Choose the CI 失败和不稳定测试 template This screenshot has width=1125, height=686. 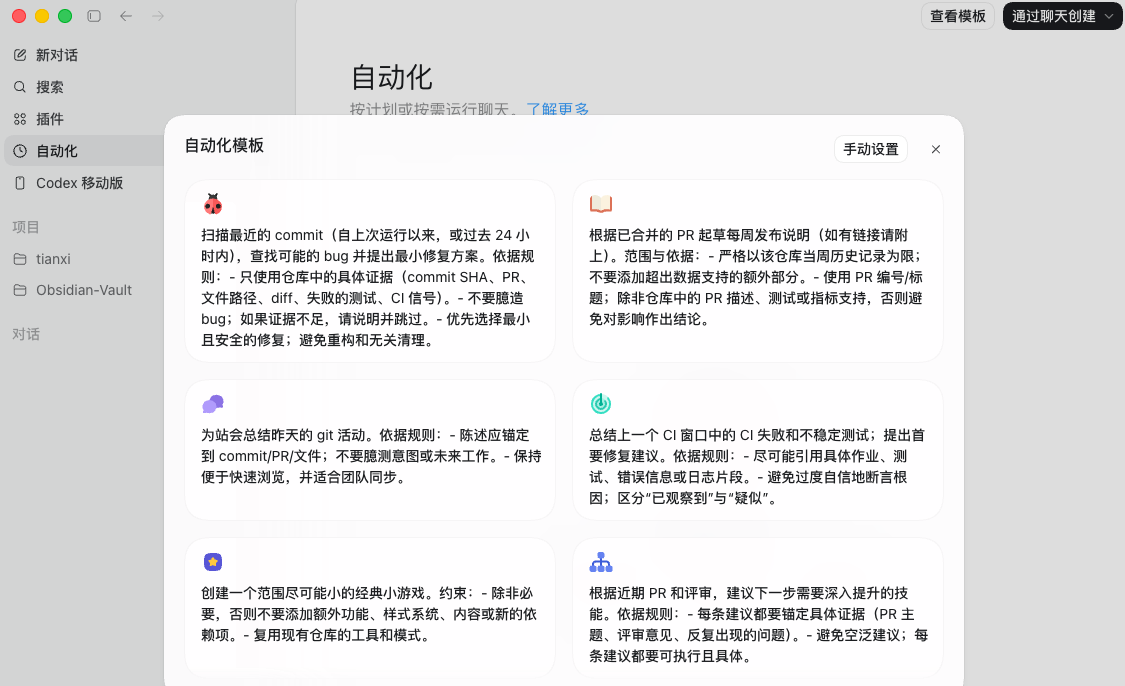(758, 451)
